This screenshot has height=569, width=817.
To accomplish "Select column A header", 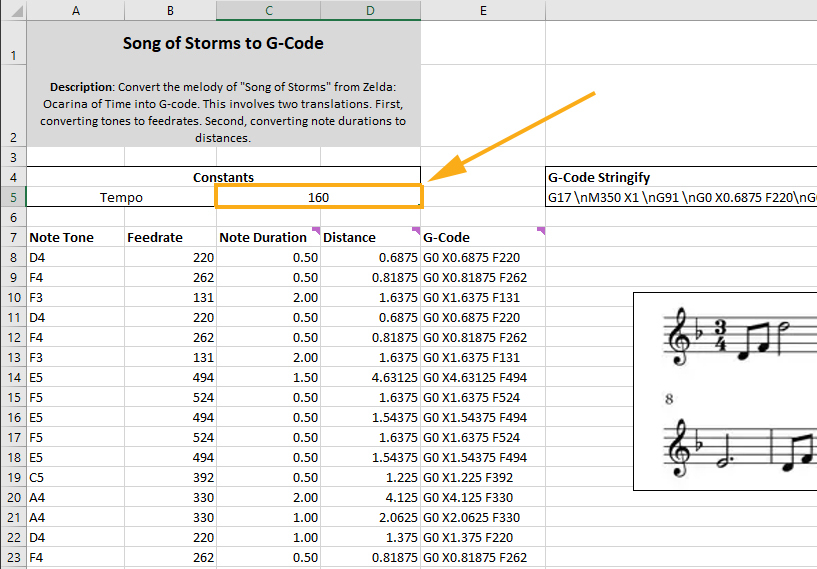I will pyautogui.click(x=76, y=10).
